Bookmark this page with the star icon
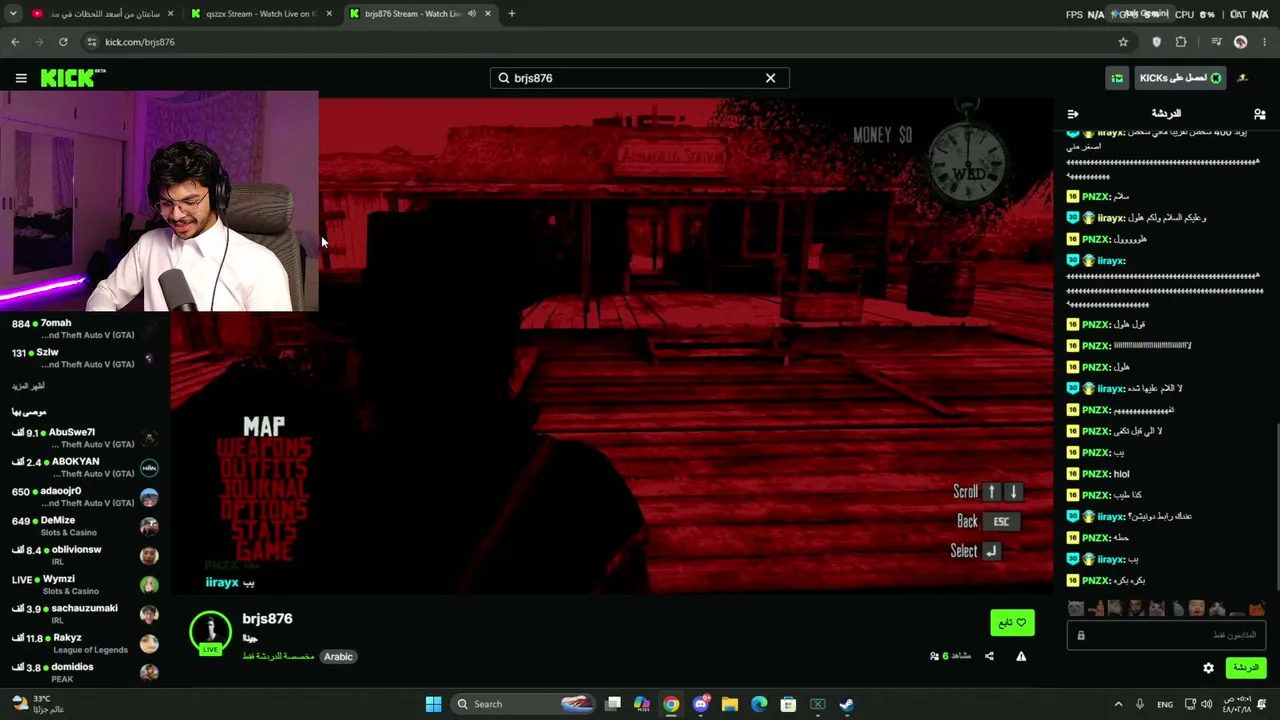 coord(1123,42)
